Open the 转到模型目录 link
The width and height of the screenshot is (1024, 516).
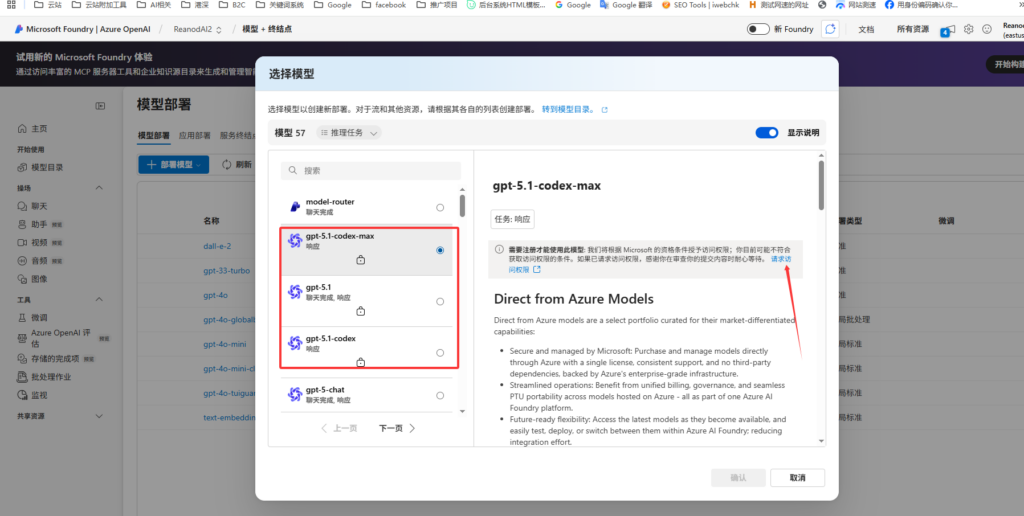click(574, 109)
